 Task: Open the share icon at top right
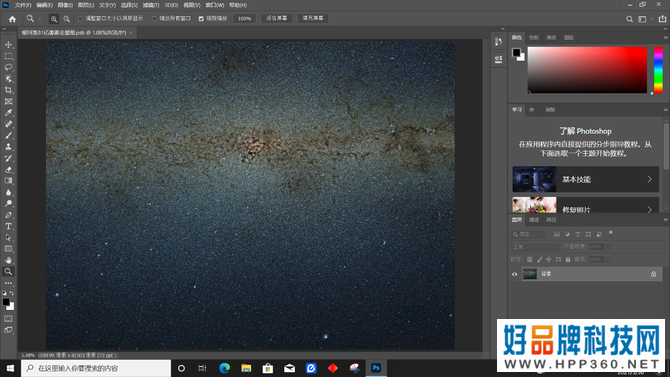(x=662, y=19)
